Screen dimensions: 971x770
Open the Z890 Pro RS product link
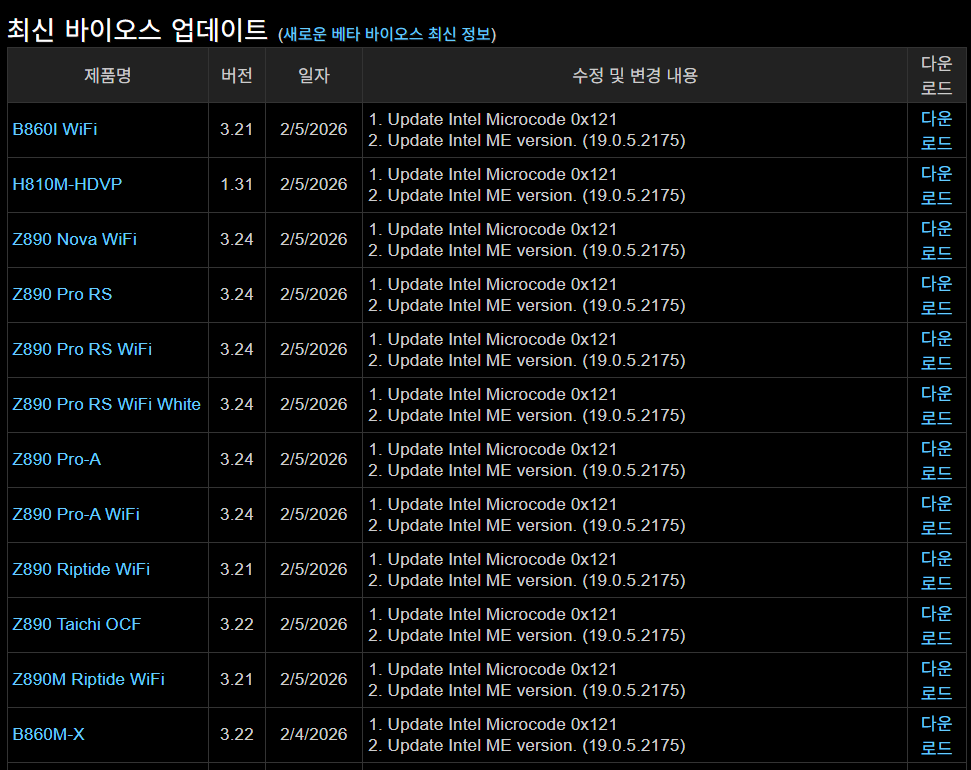point(62,294)
